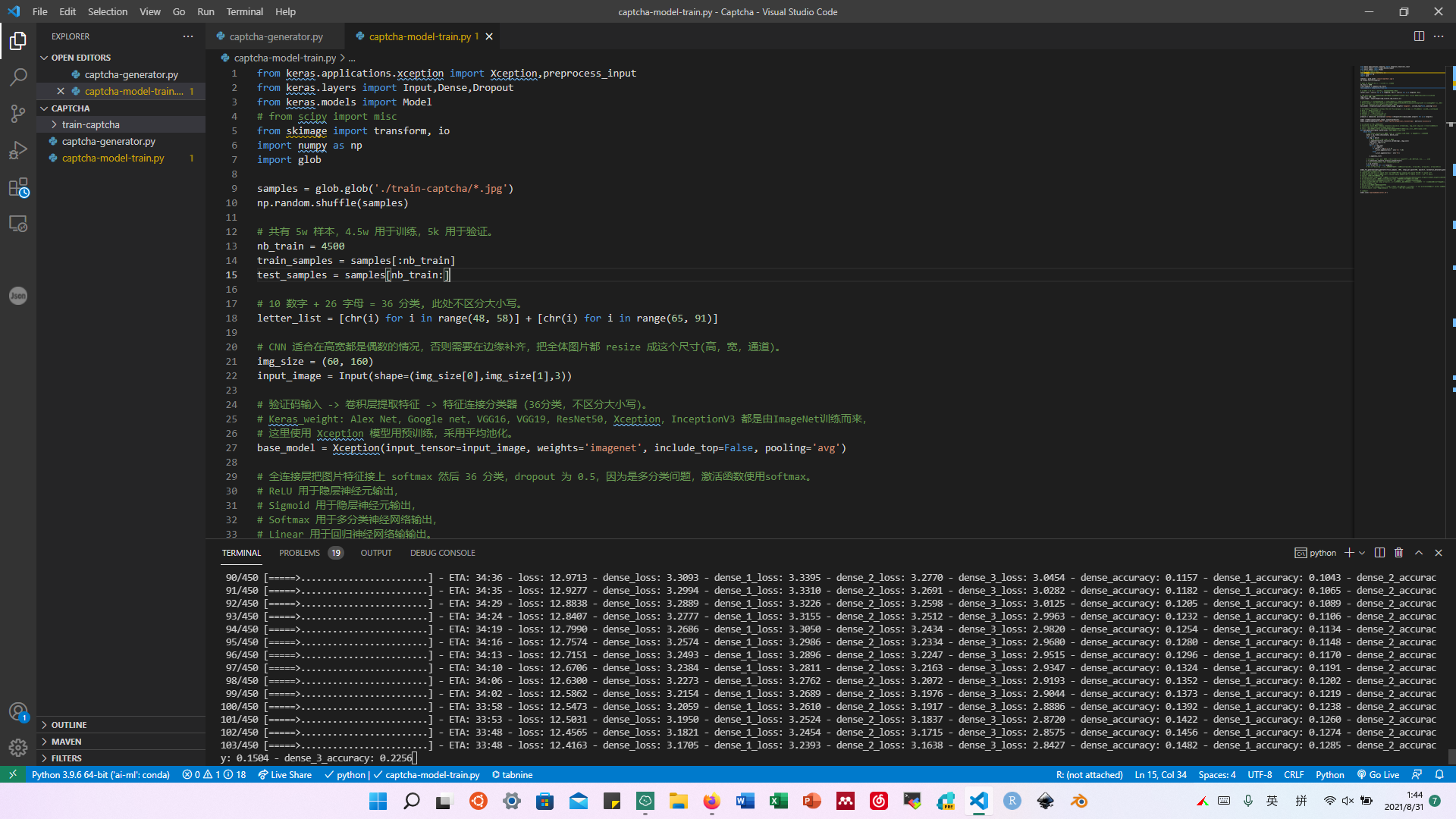
Task: Open the Explorer view in activity bar
Action: pos(18,41)
